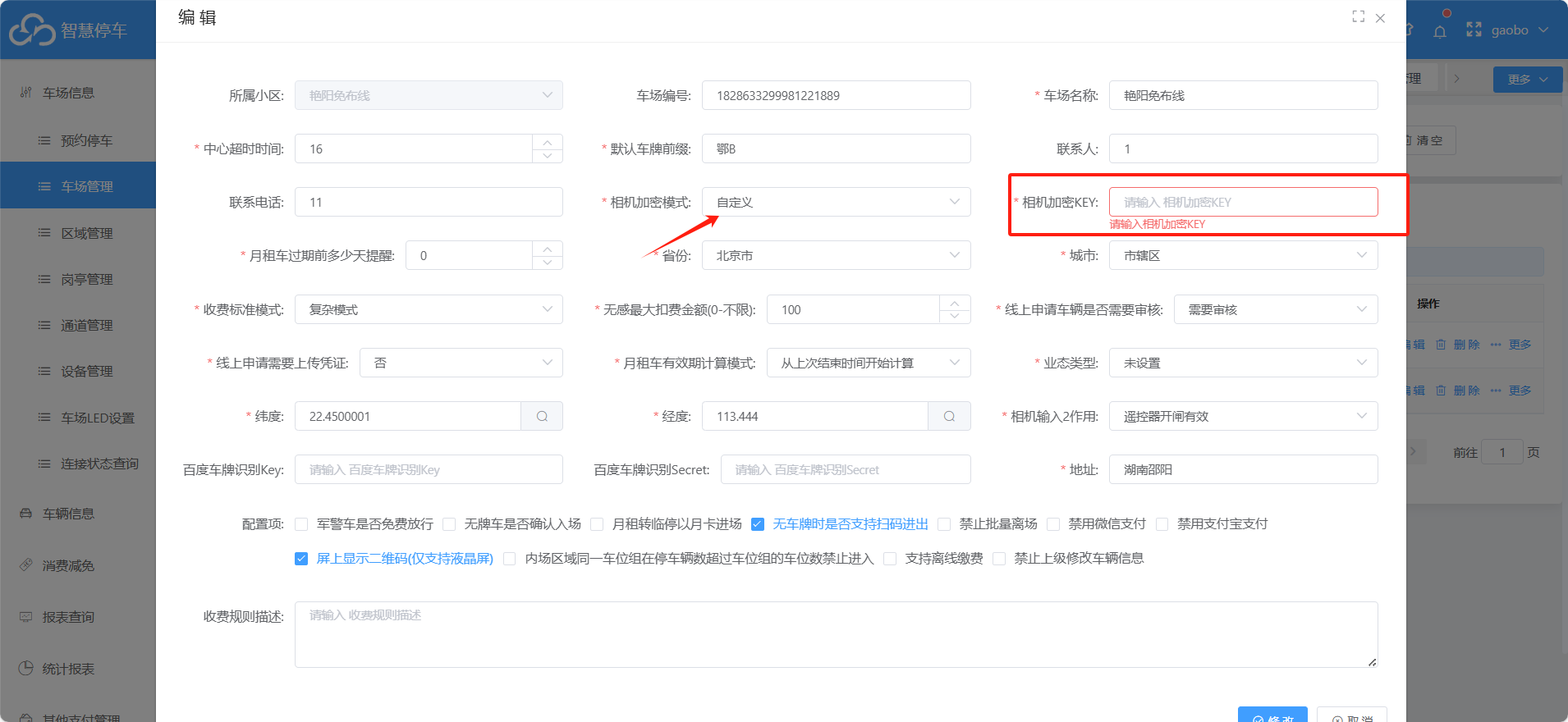Open notifications via the bell icon
This screenshot has width=1568, height=722.
click(1440, 31)
